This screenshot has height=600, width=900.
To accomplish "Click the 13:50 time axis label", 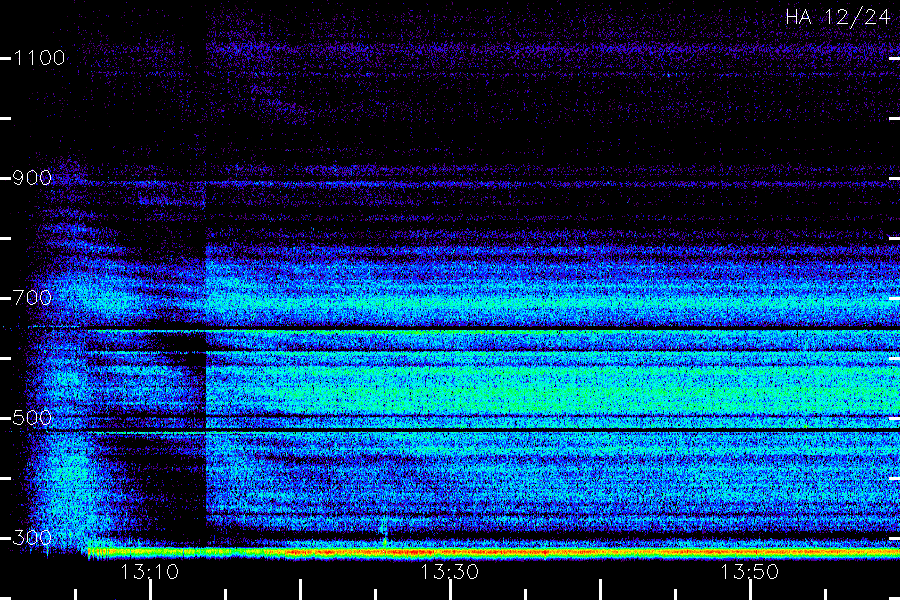I will pyautogui.click(x=750, y=572).
